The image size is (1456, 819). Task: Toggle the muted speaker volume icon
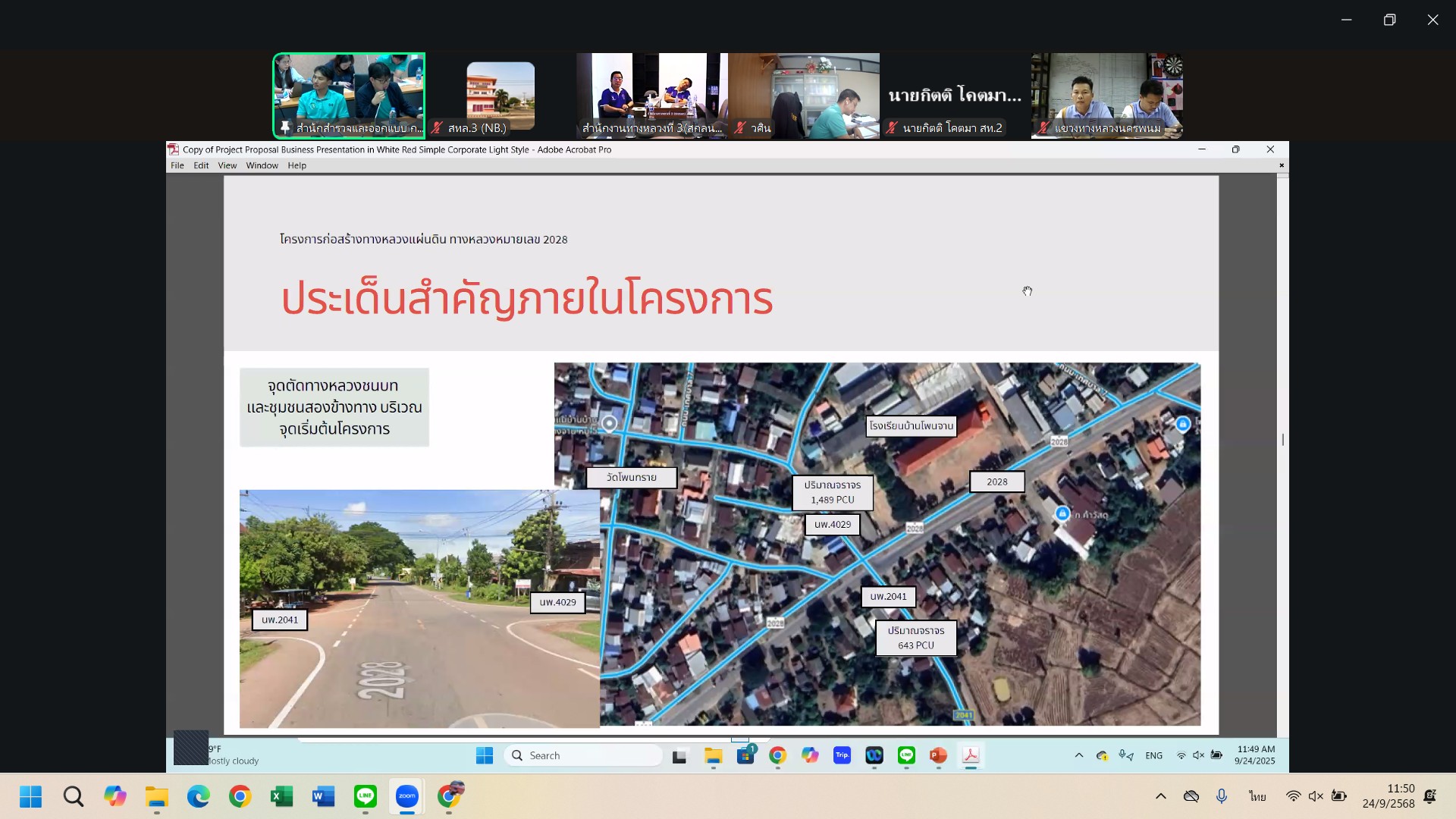tap(1316, 796)
